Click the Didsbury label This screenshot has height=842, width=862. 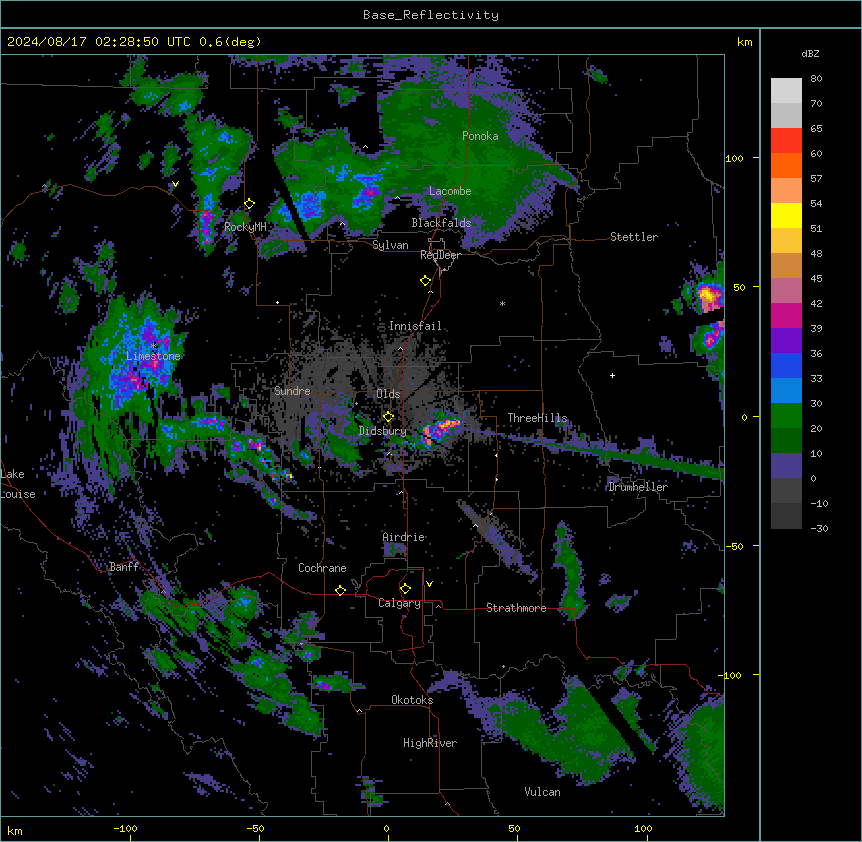point(383,431)
